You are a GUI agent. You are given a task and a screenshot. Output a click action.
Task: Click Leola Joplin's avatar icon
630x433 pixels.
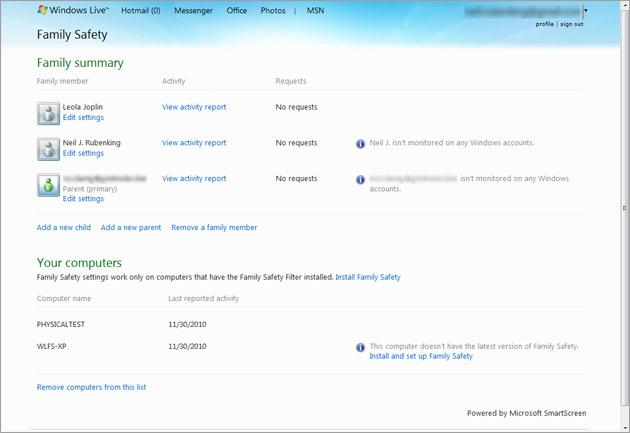point(48,113)
